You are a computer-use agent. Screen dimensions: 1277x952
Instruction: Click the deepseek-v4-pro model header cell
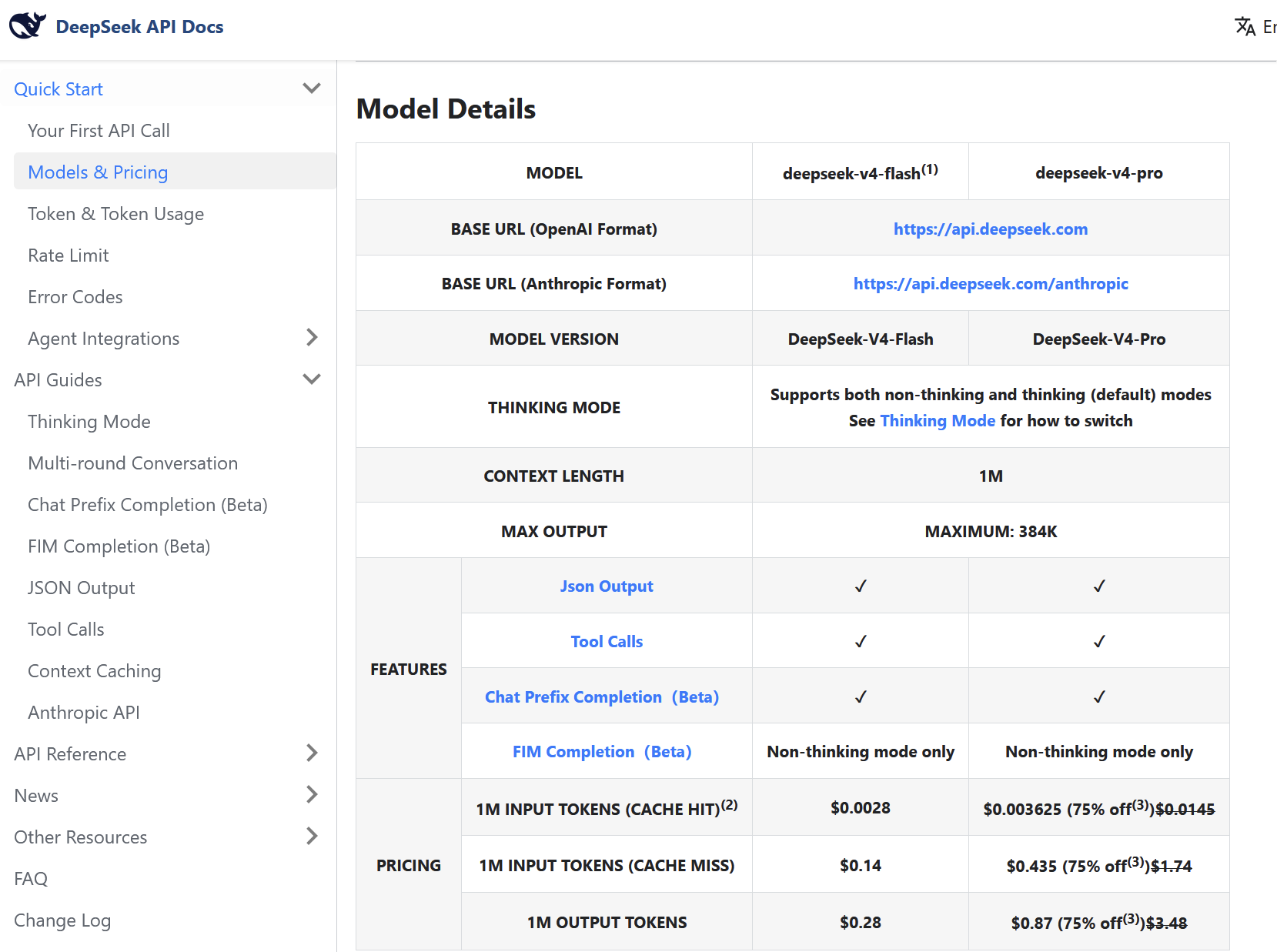tap(1099, 172)
